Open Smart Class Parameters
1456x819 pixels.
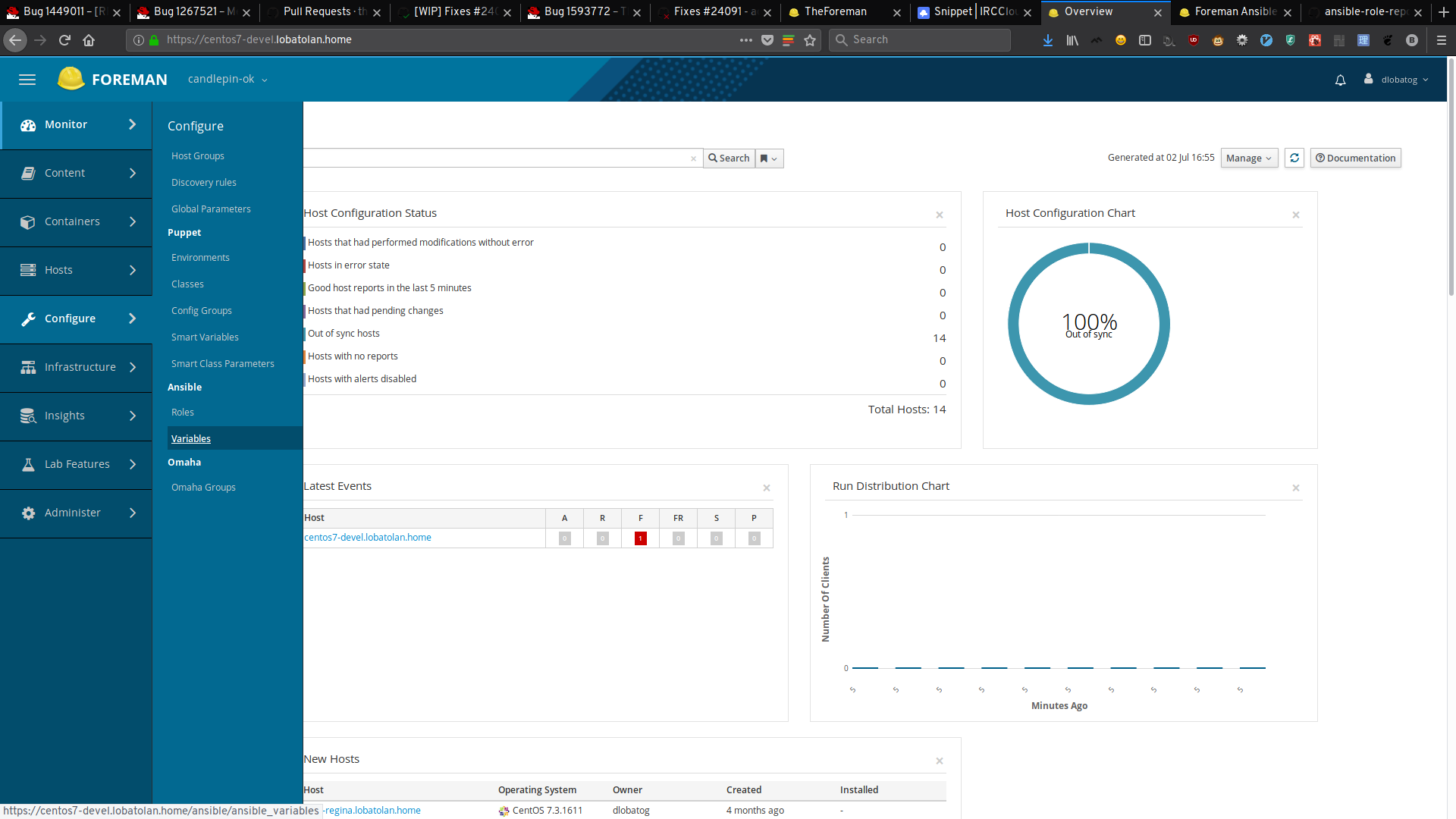coord(223,364)
